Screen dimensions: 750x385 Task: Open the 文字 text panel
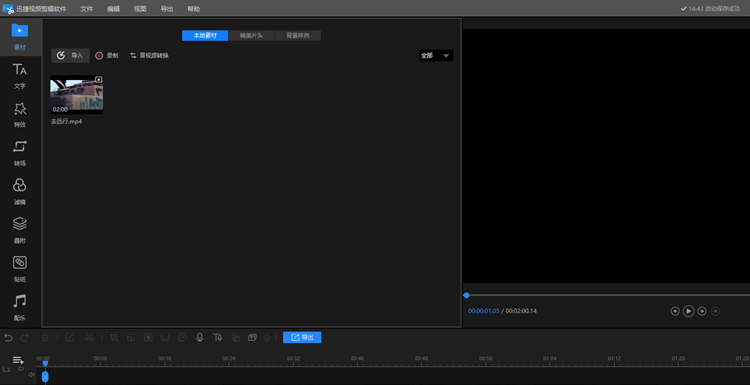(20, 76)
